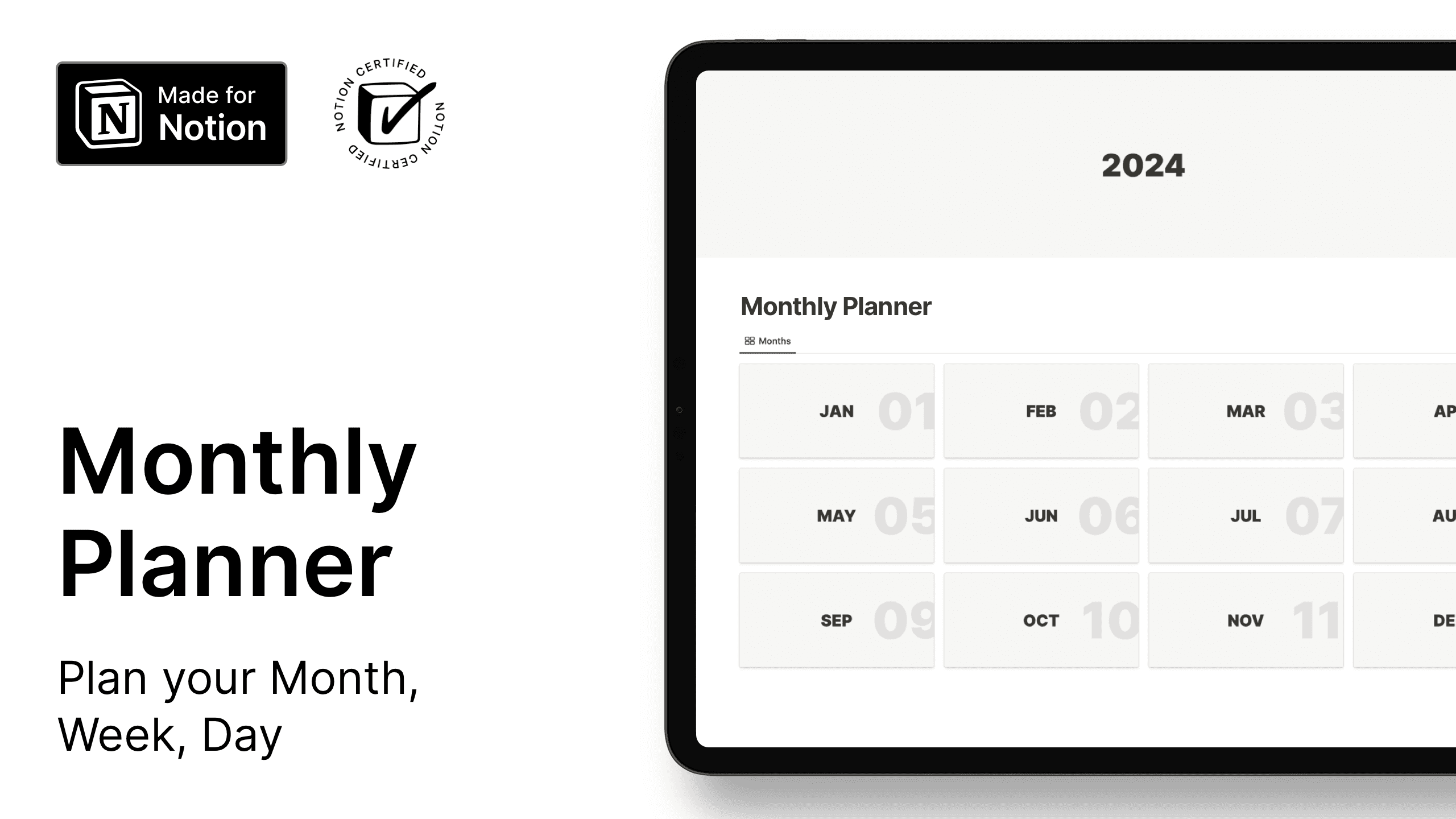Open the FEB 02 monthly tile

[1040, 409]
